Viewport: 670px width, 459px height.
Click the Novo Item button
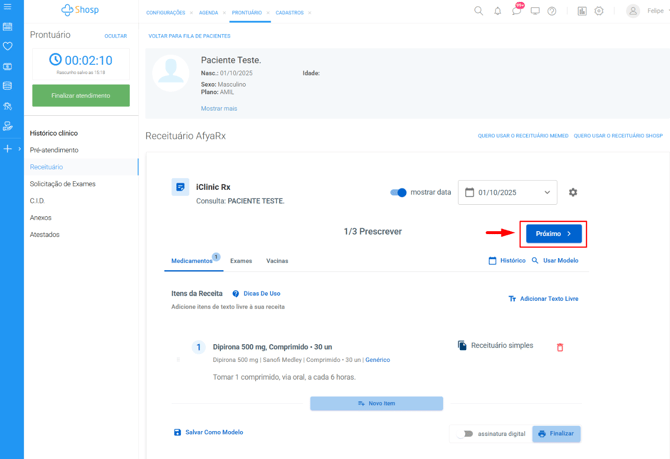click(376, 403)
